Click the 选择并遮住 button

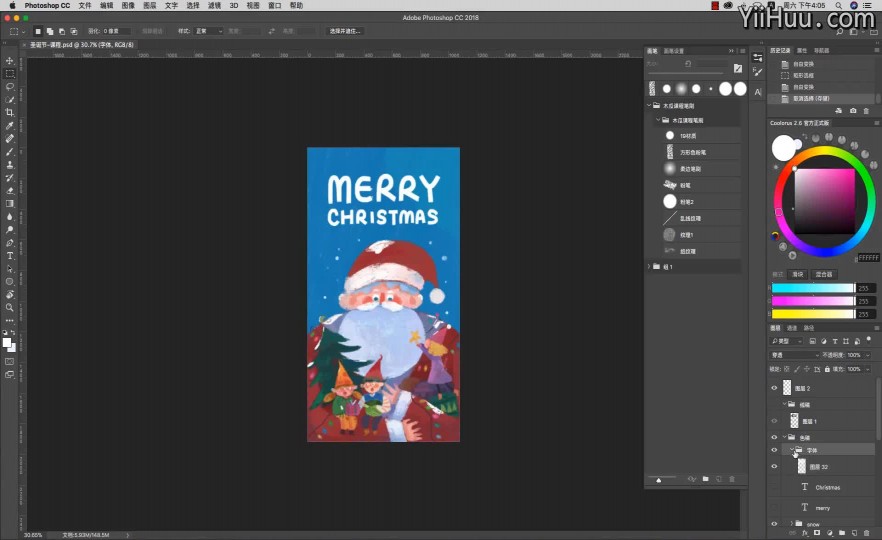pyautogui.click(x=345, y=32)
